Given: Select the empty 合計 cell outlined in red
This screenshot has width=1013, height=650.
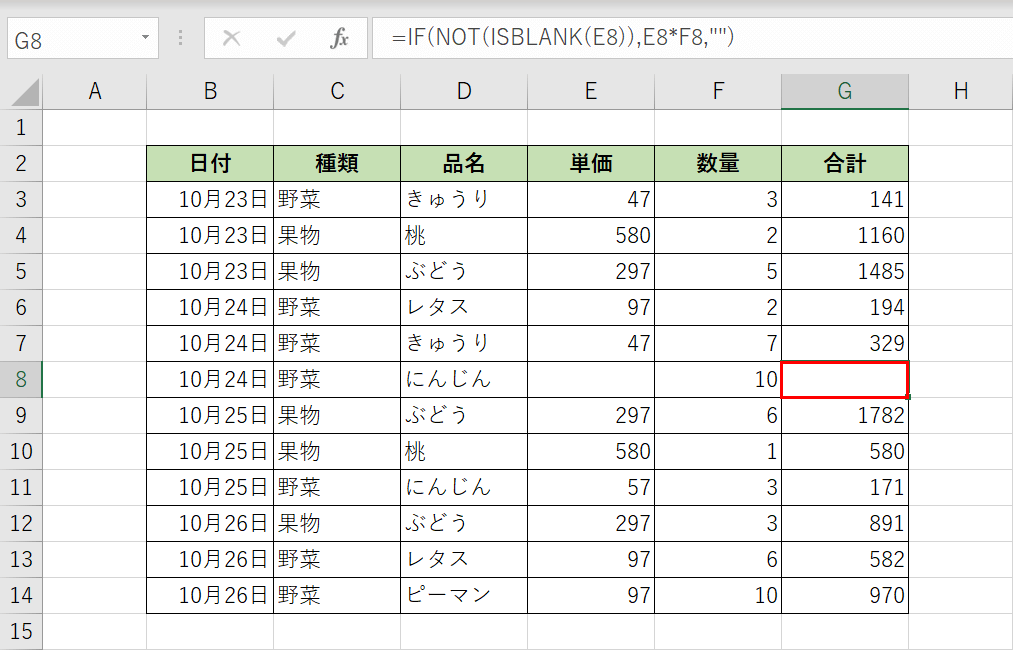Looking at the screenshot, I should [844, 379].
